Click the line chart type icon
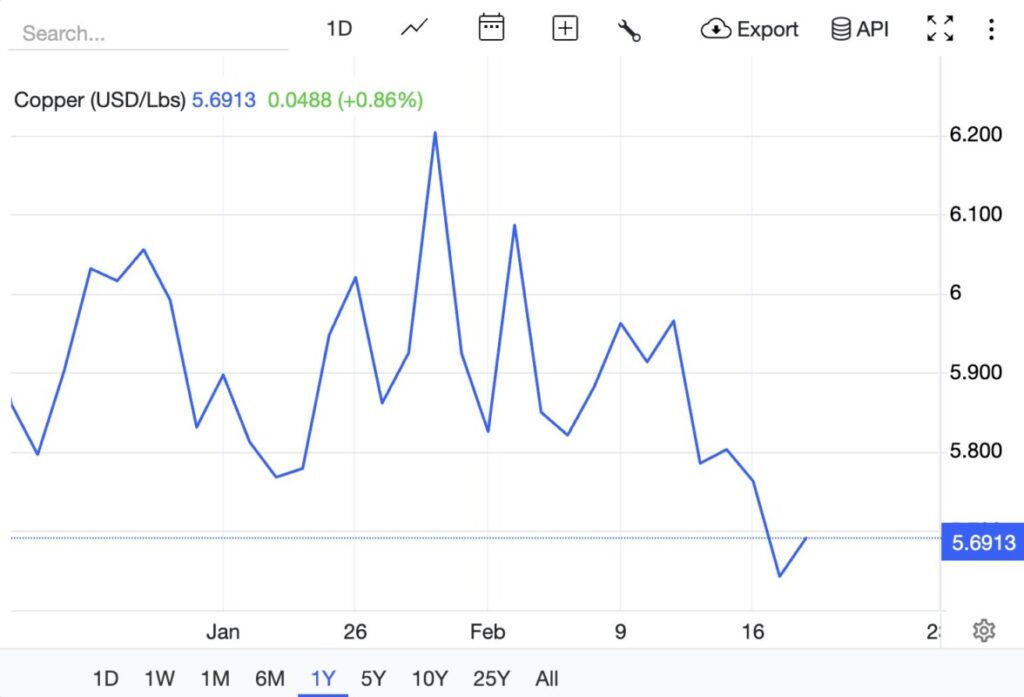This screenshot has height=697, width=1024. tap(414, 29)
